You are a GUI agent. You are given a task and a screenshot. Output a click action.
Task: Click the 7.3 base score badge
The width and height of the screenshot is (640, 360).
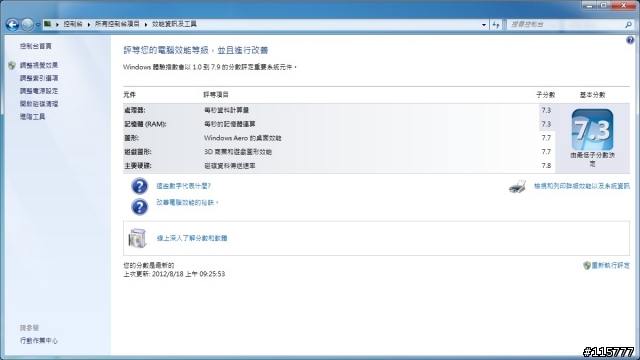592,130
